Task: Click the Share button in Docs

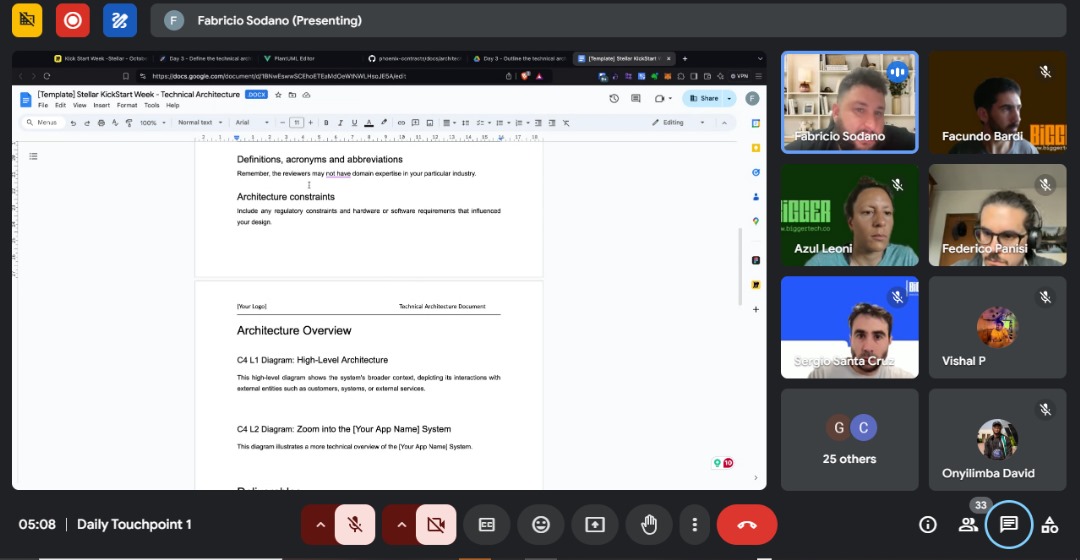Action: 704,98
